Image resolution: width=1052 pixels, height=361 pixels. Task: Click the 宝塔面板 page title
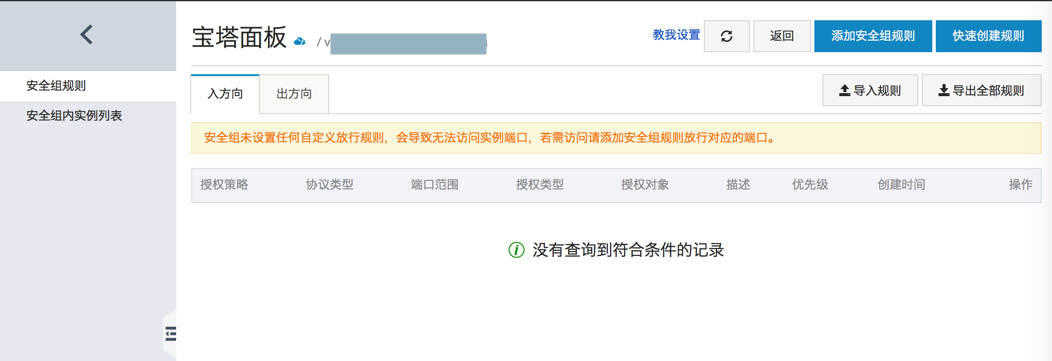(x=240, y=38)
